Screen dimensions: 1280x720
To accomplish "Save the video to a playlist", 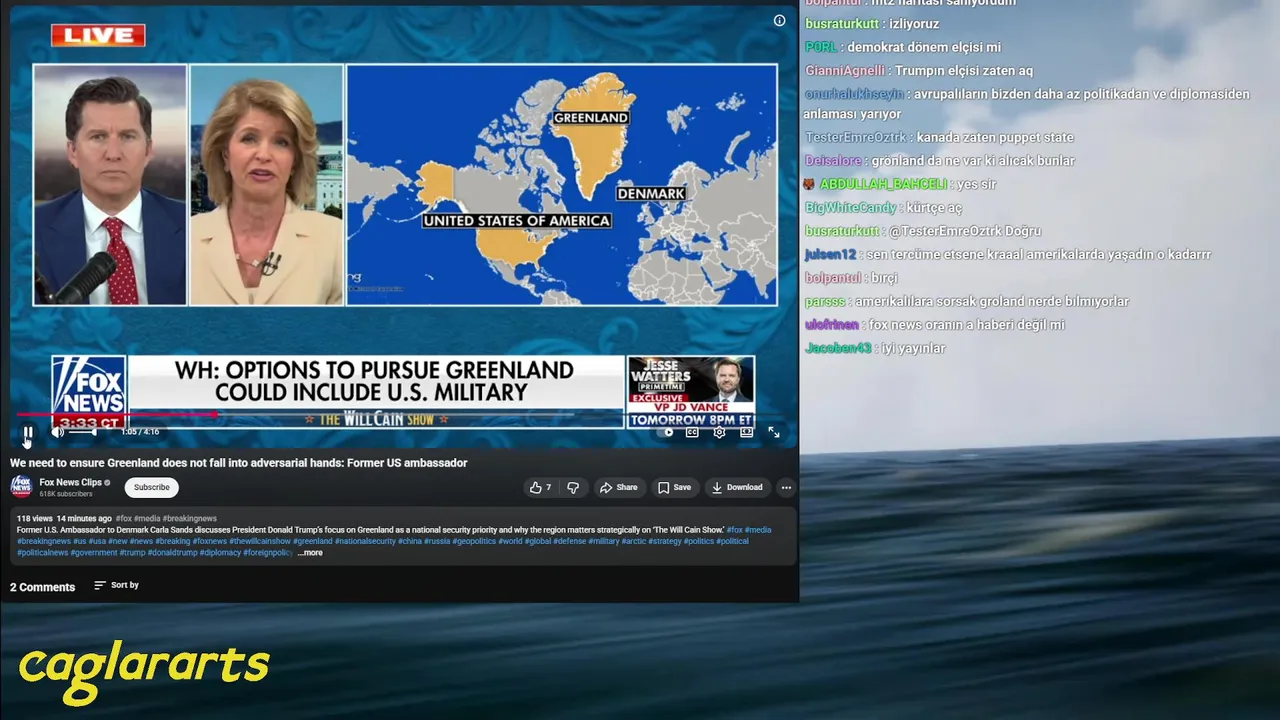I will [x=674, y=487].
